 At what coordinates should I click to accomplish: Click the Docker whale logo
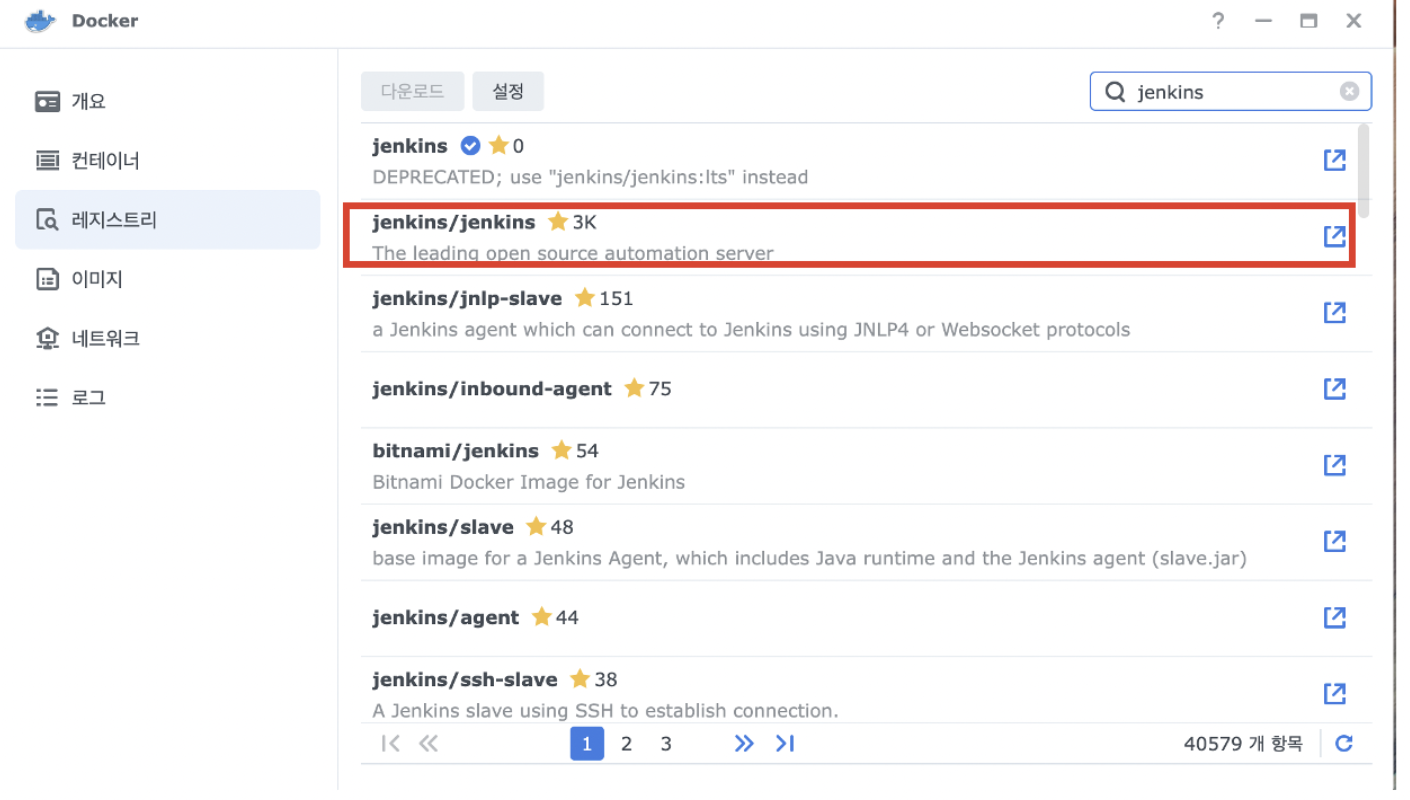pyautogui.click(x=41, y=21)
